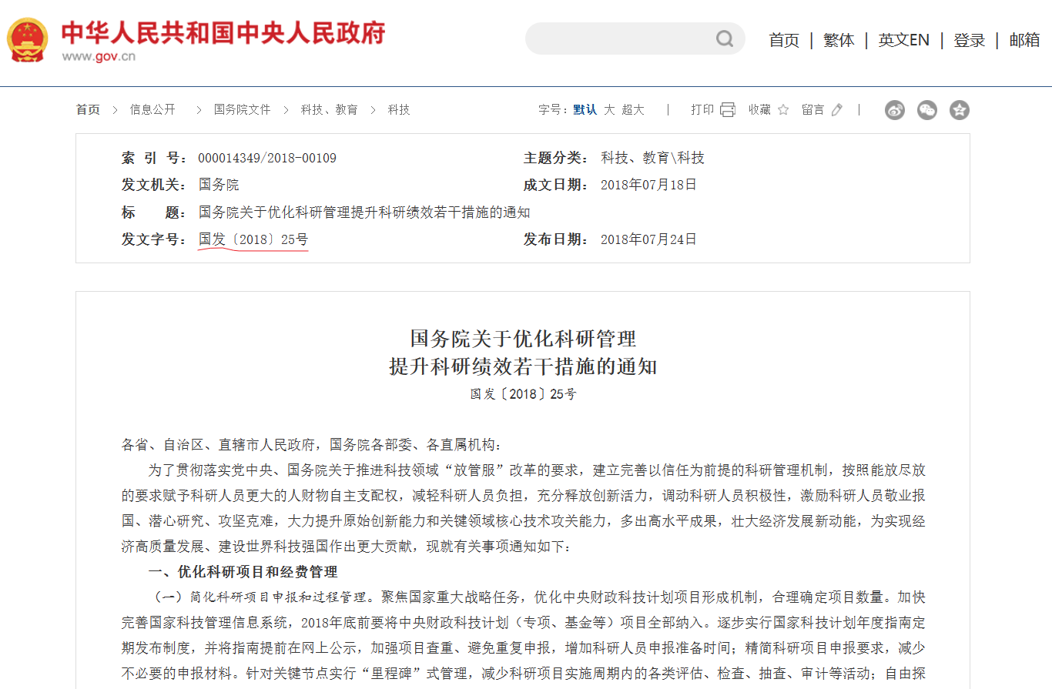Click the national emblem logo
This screenshot has width=1052, height=689.
click(26, 39)
